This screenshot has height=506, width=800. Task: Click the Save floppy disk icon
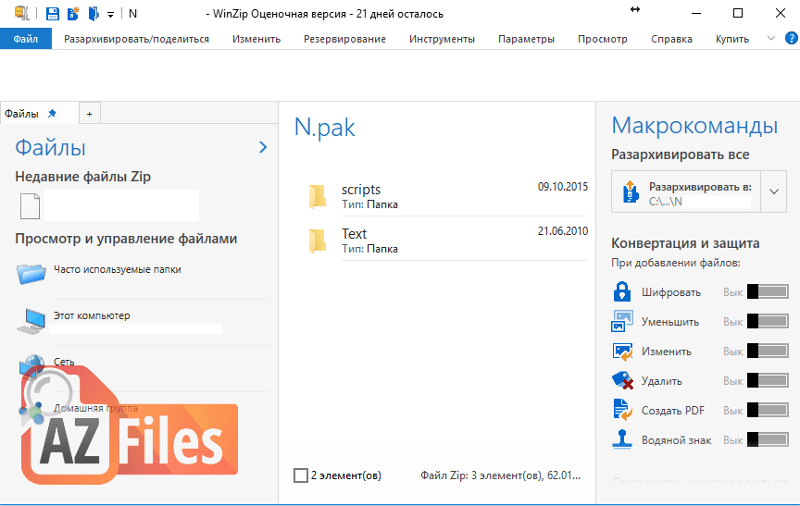[x=52, y=13]
